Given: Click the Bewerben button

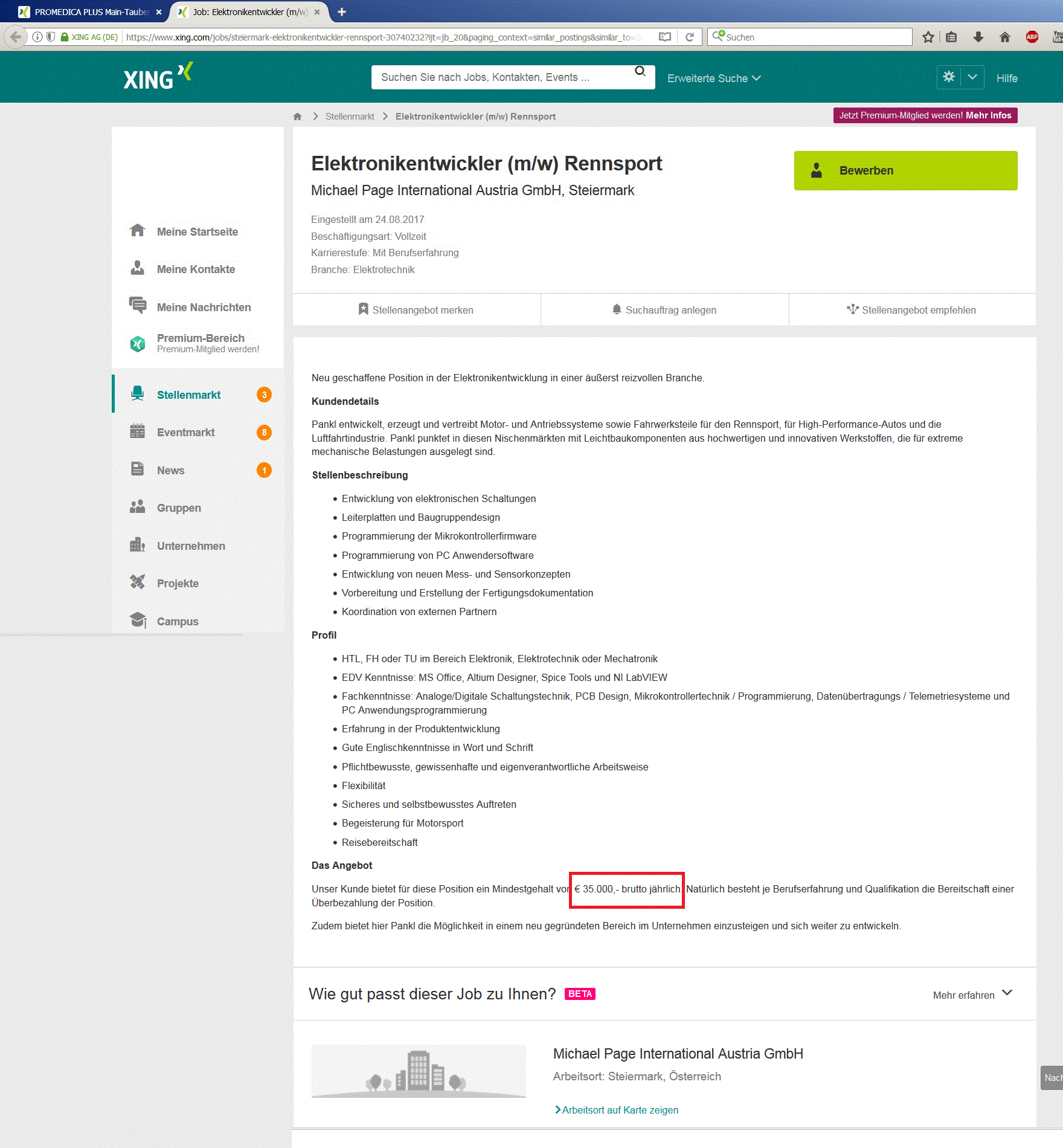Looking at the screenshot, I should (x=905, y=170).
